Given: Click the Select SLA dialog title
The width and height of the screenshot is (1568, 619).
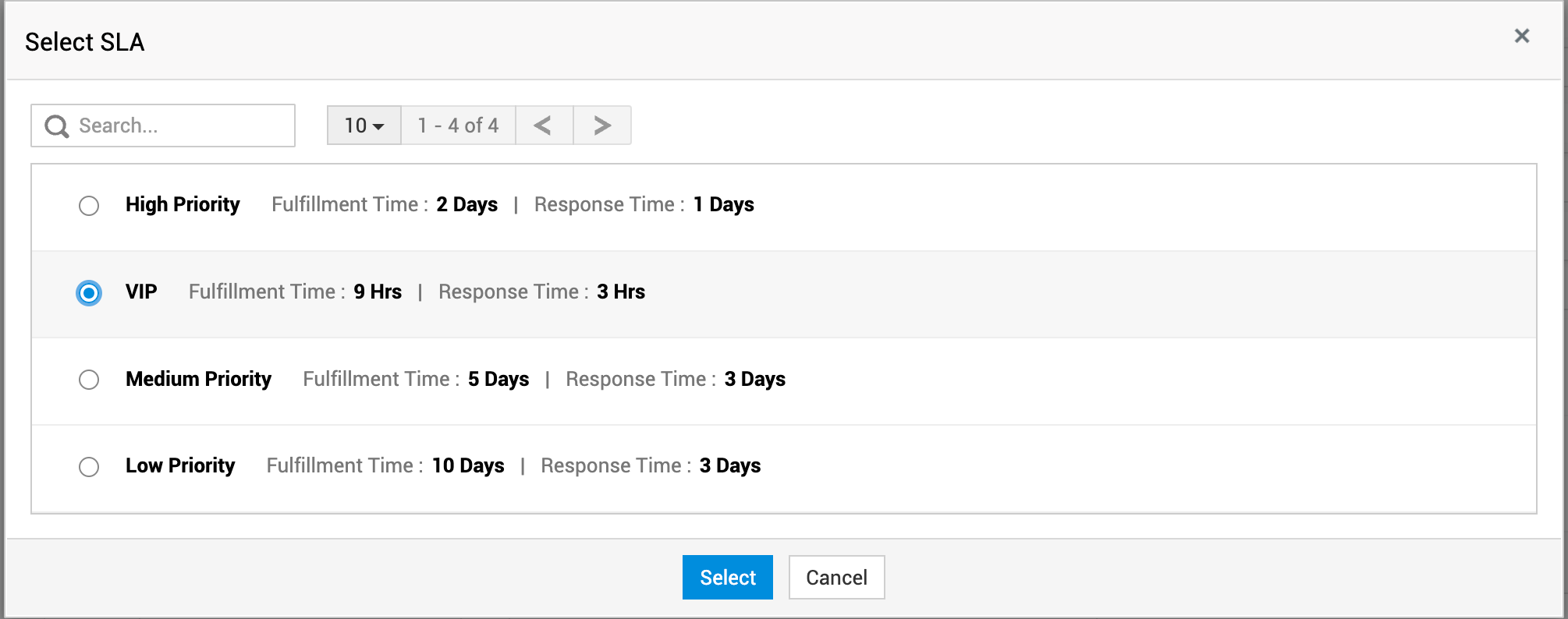Looking at the screenshot, I should (x=85, y=42).
